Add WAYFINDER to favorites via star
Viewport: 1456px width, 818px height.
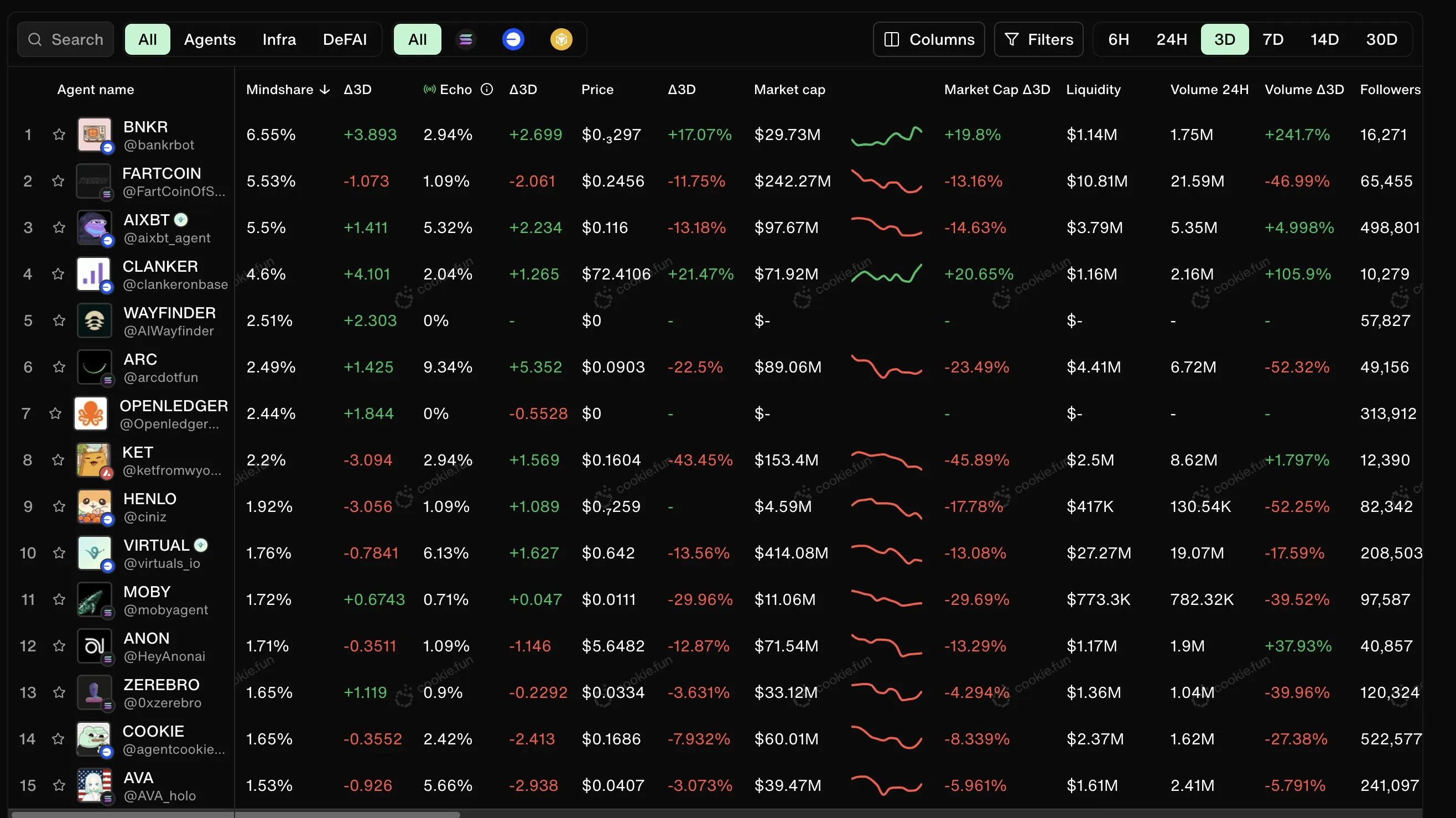pos(59,320)
